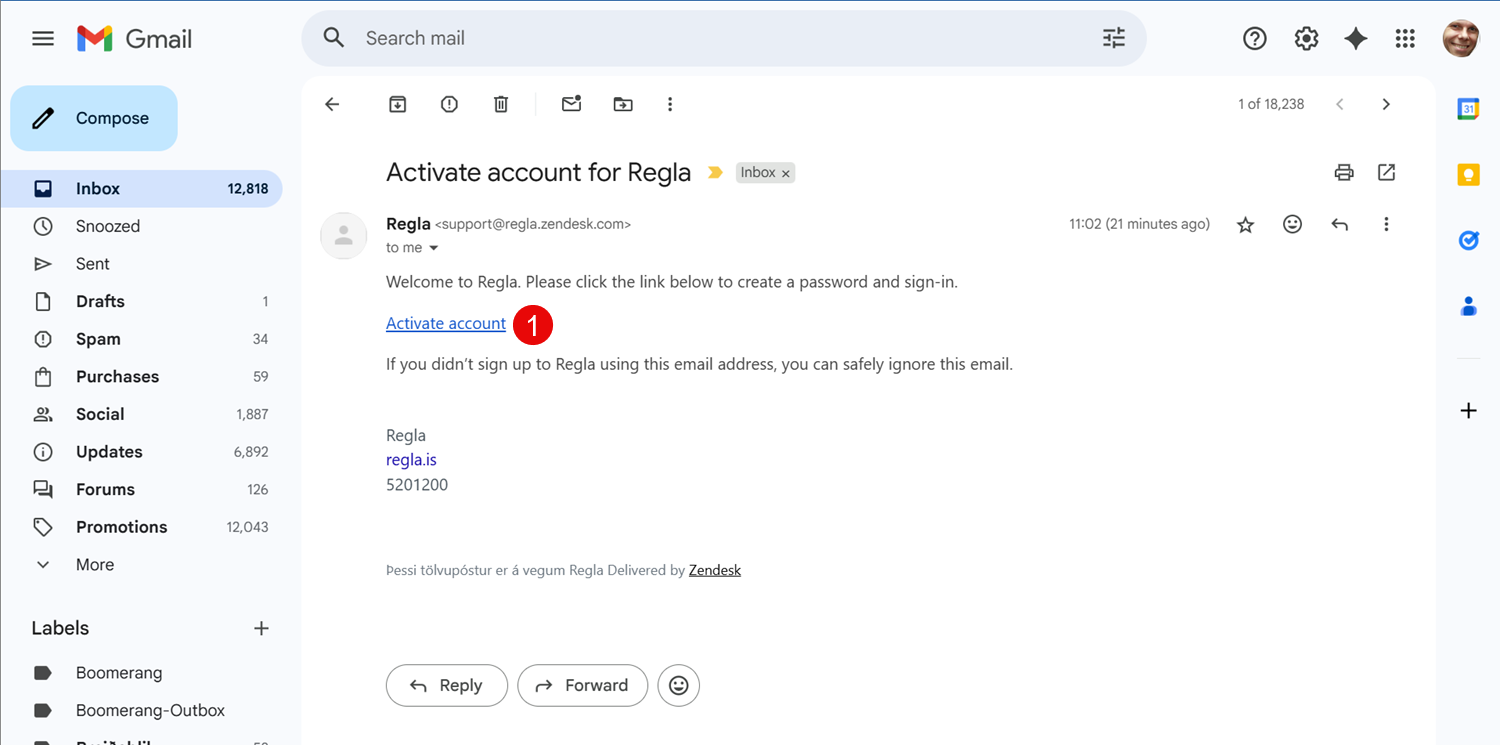This screenshot has width=1500, height=745.
Task: Print this email conversation
Action: pyautogui.click(x=1344, y=173)
